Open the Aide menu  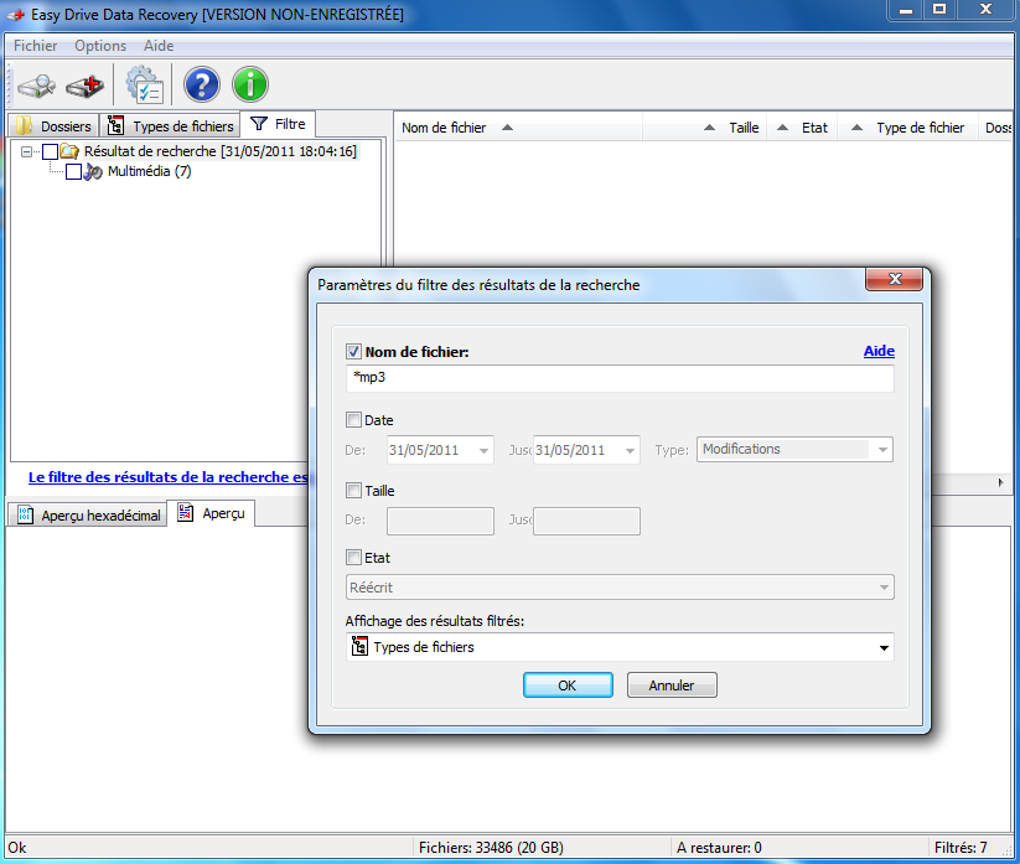coord(159,46)
